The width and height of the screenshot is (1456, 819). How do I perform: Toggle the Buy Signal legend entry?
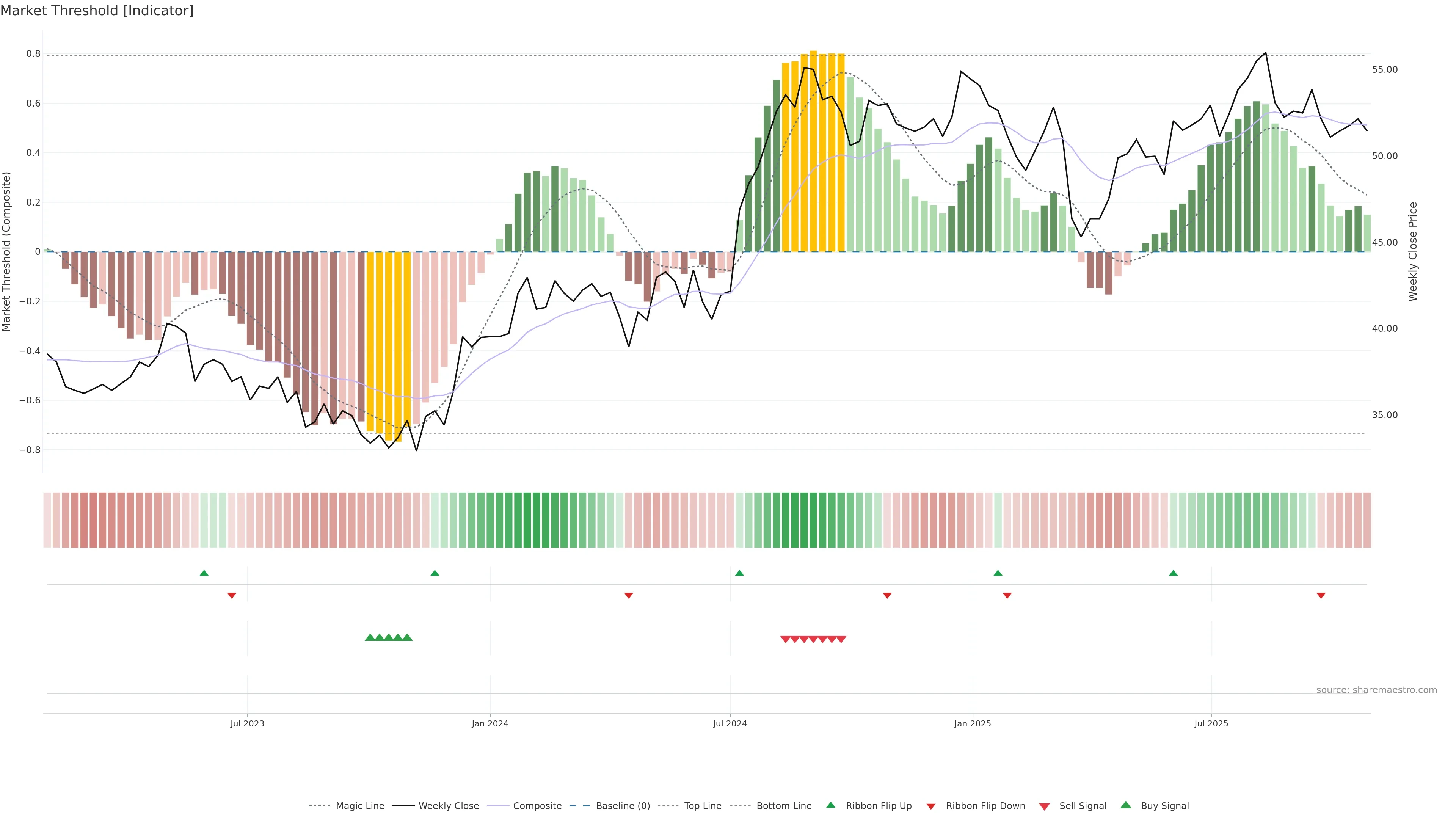(x=1164, y=806)
